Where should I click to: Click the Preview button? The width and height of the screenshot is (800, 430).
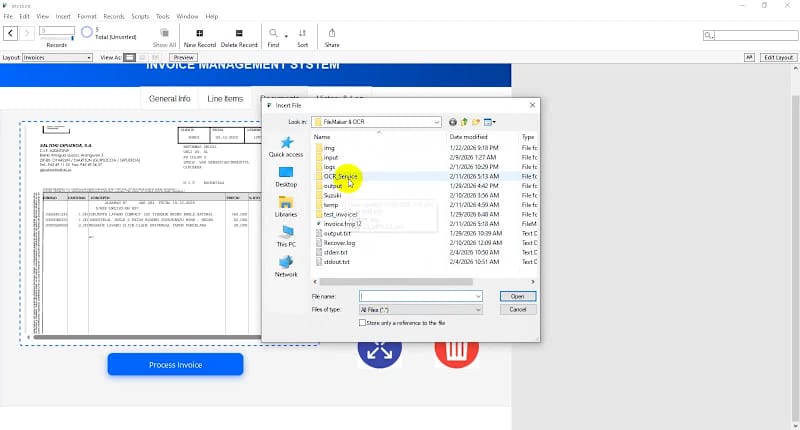coord(184,58)
